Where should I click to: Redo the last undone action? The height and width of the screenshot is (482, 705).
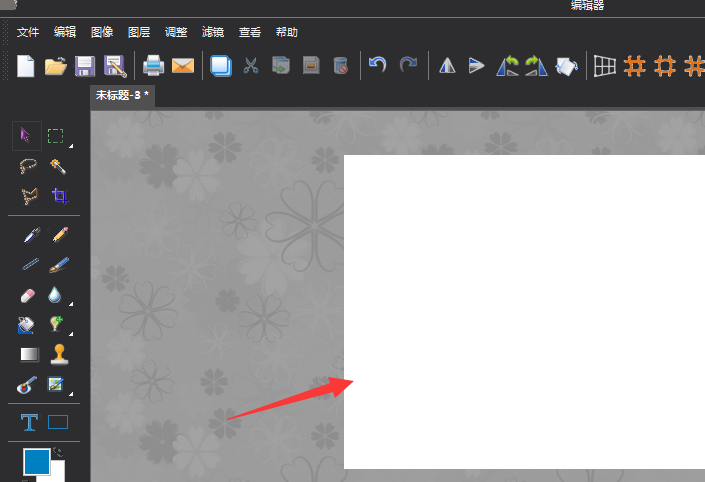click(x=408, y=65)
